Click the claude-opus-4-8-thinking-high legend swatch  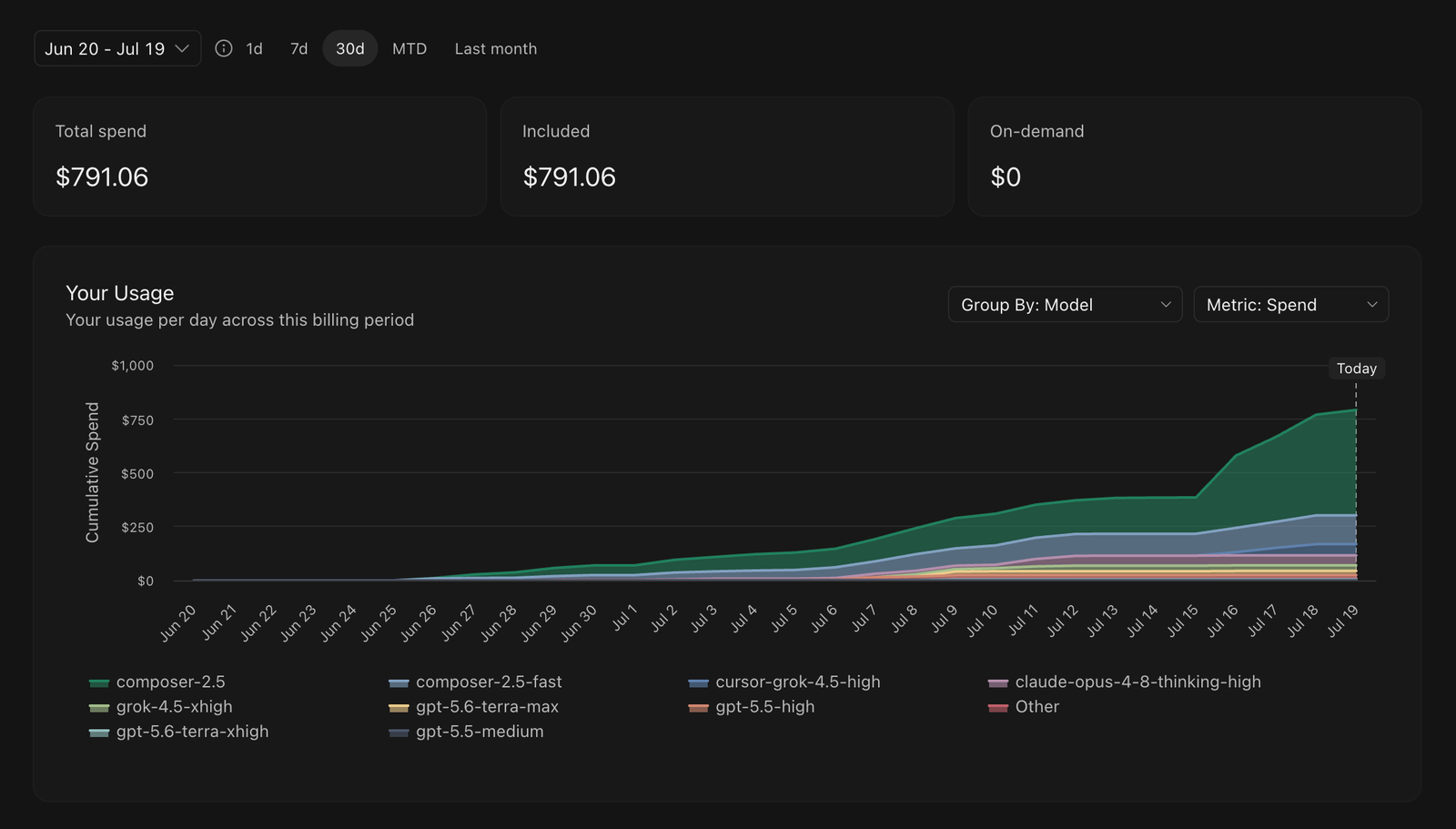coord(998,682)
